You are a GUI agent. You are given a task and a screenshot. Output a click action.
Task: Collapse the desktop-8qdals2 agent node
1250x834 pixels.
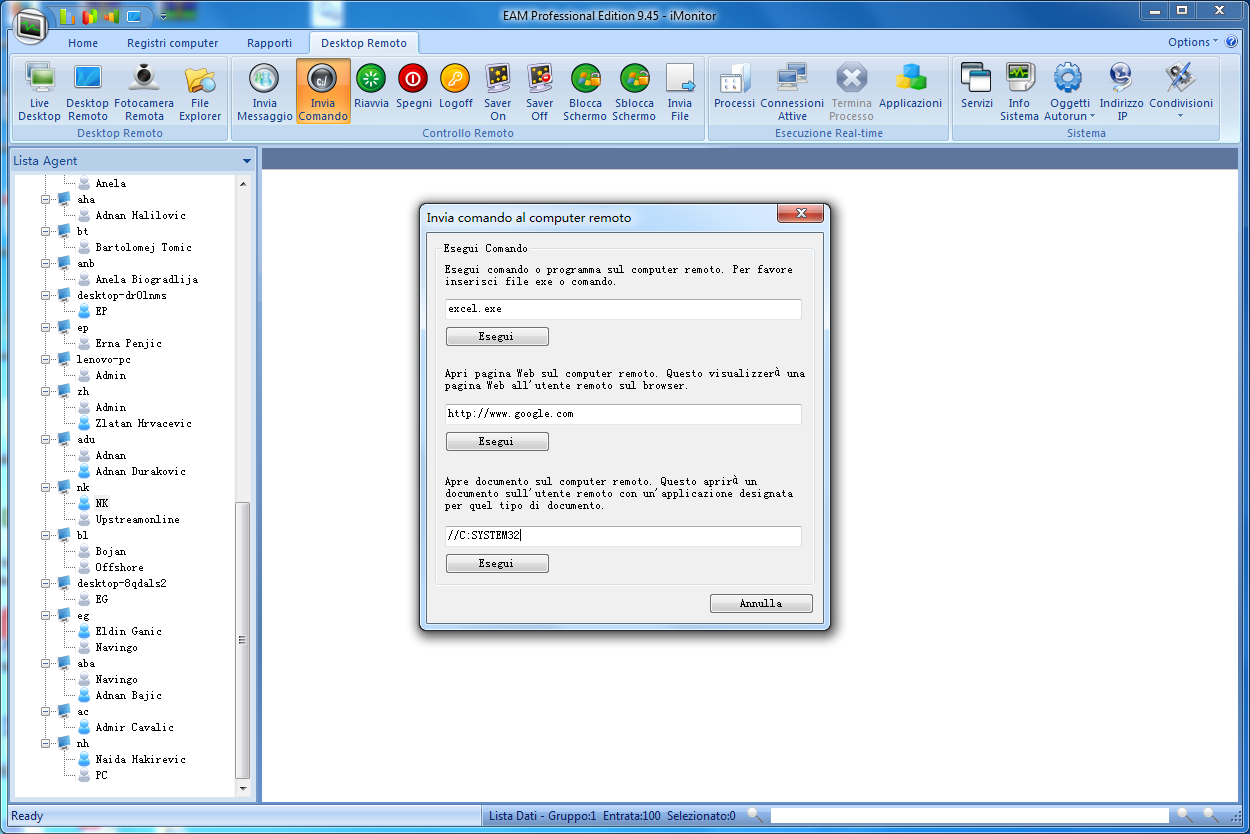46,584
